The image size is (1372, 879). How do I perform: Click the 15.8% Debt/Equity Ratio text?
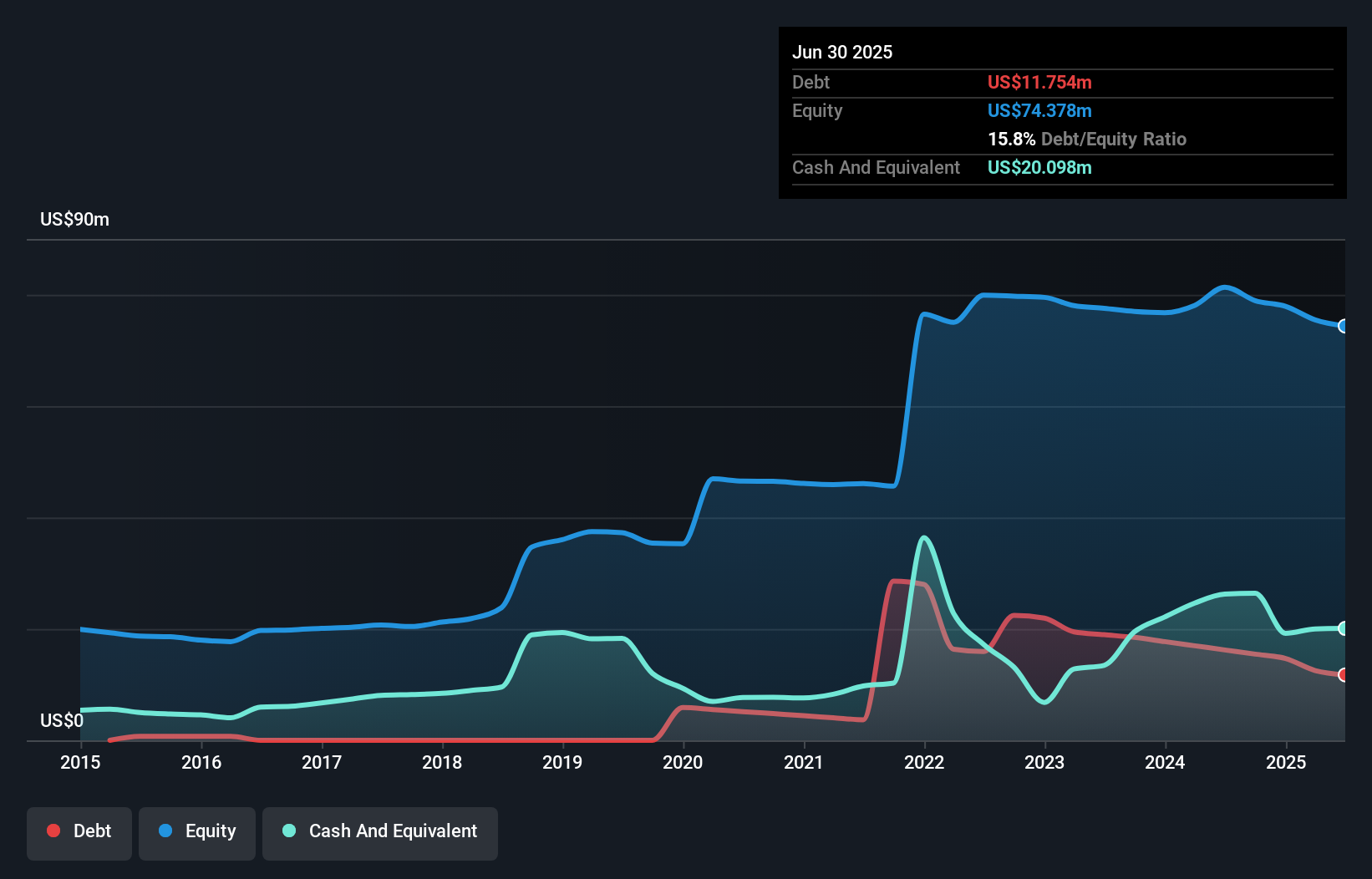1087,140
